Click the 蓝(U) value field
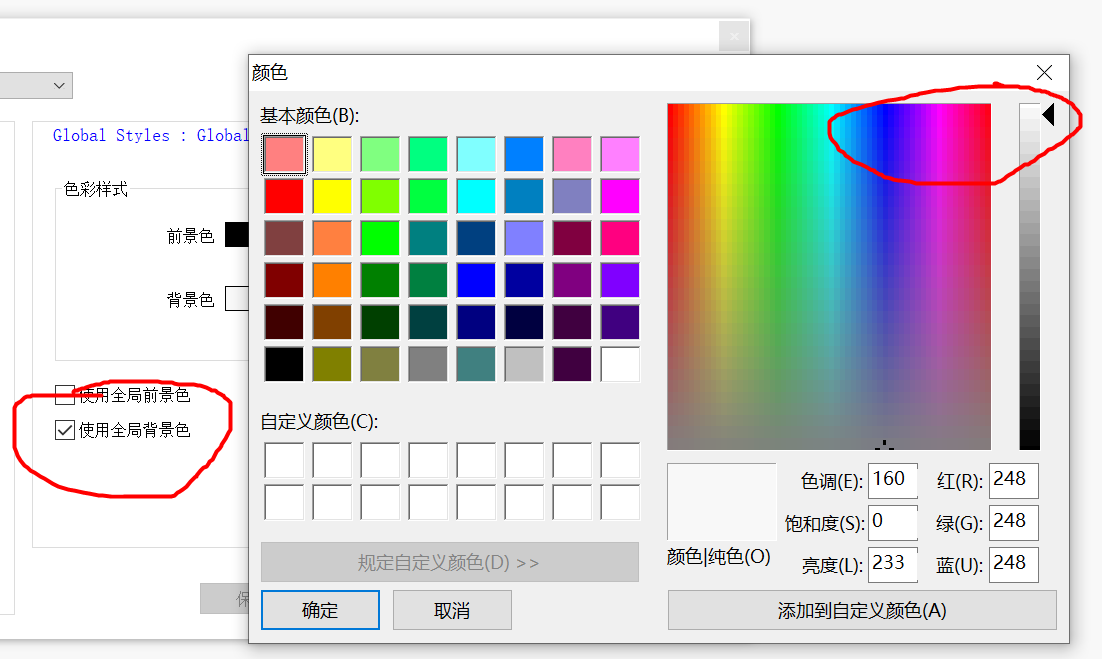Viewport: 1102px width, 659px height. (x=1013, y=565)
